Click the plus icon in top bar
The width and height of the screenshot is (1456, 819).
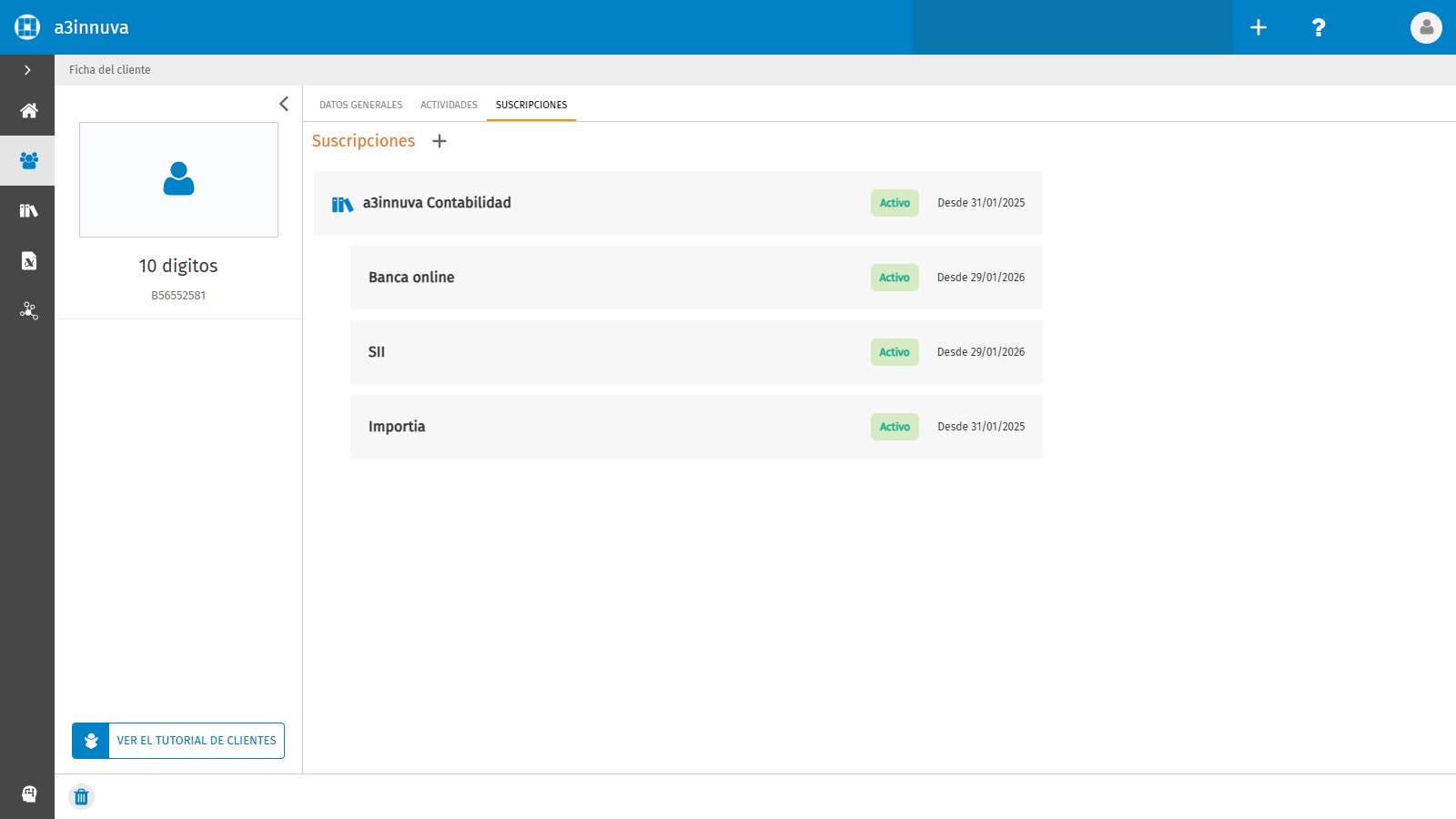1259,27
